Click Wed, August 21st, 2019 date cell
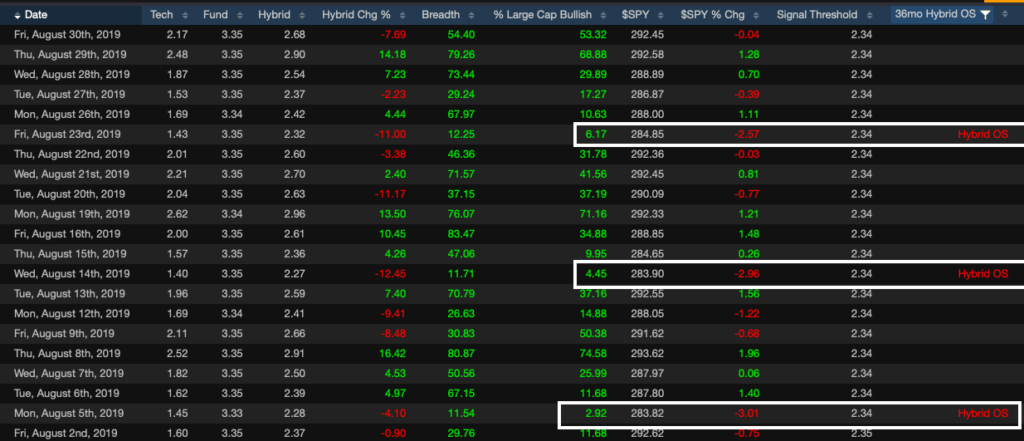 70,174
